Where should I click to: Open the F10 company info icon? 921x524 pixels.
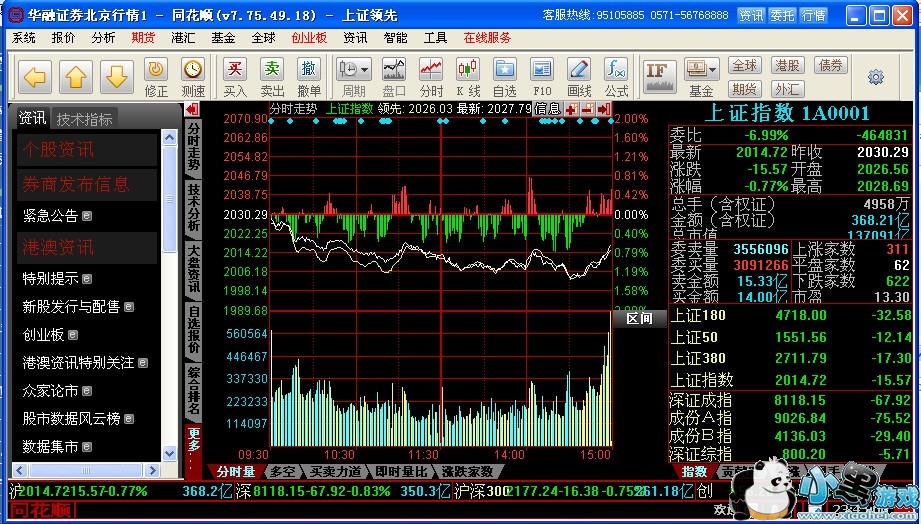tap(542, 78)
